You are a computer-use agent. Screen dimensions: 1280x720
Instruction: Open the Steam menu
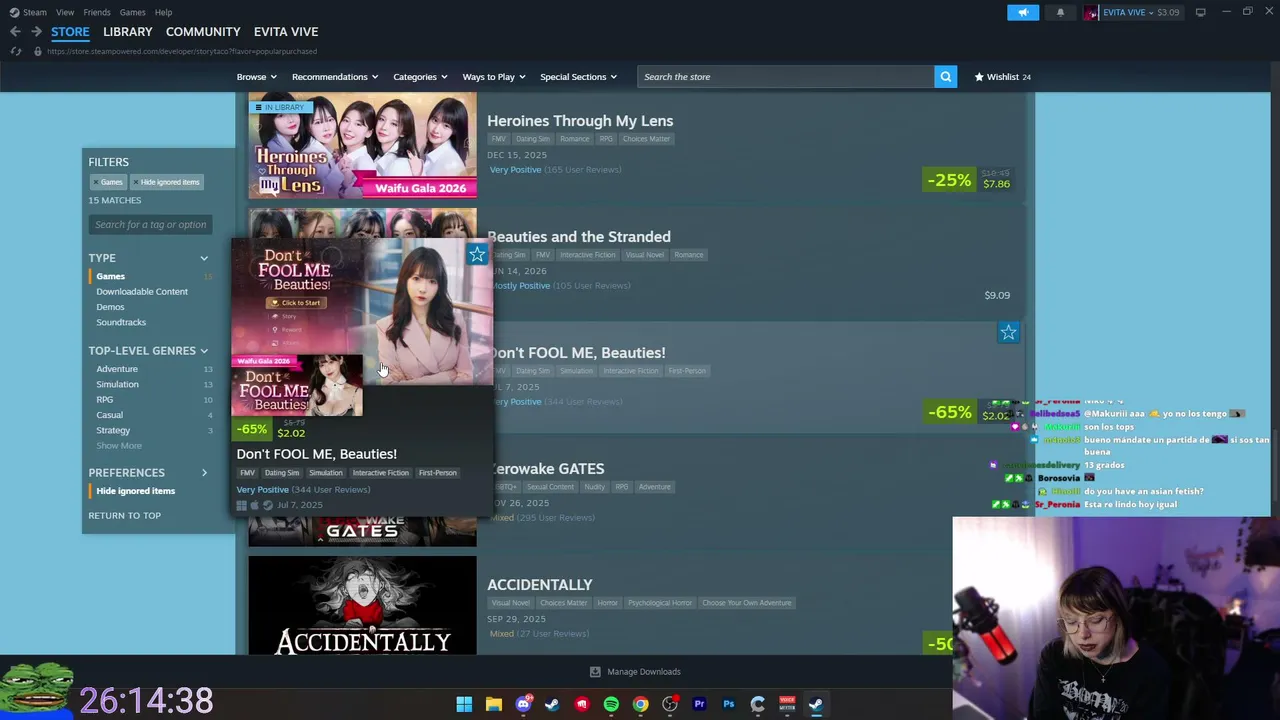tap(34, 12)
